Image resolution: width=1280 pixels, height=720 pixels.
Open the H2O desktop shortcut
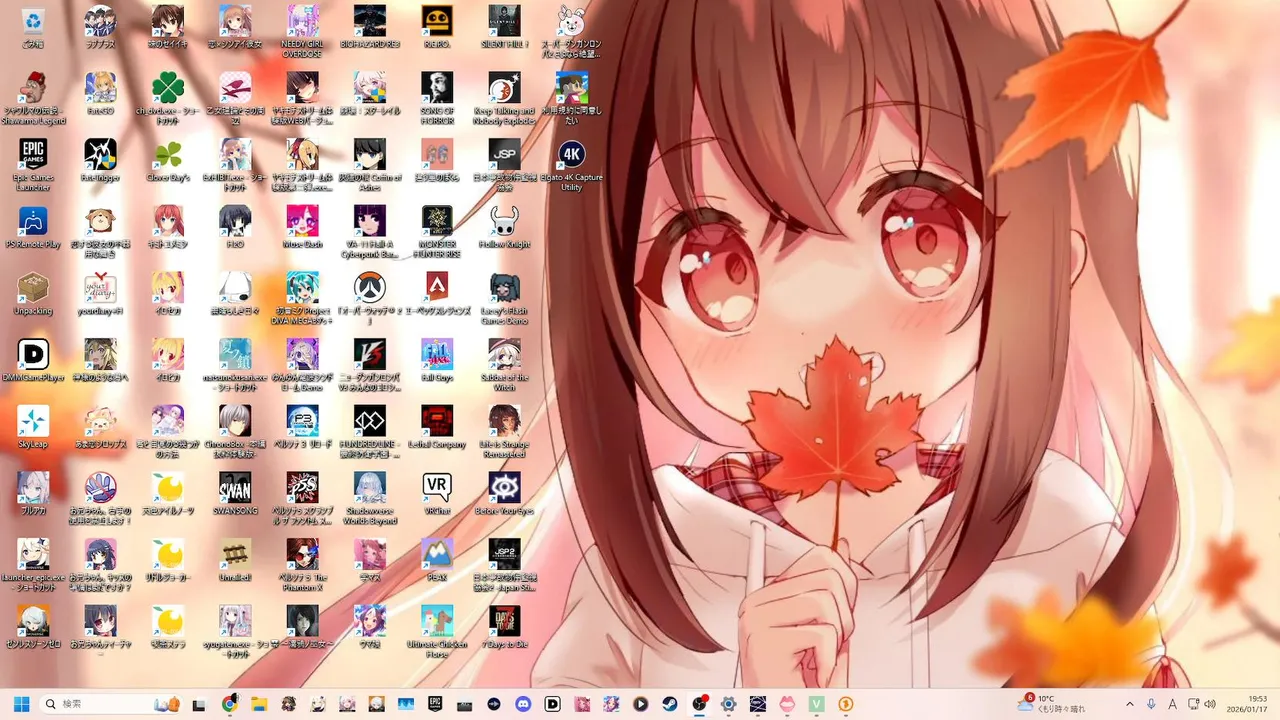coord(235,227)
